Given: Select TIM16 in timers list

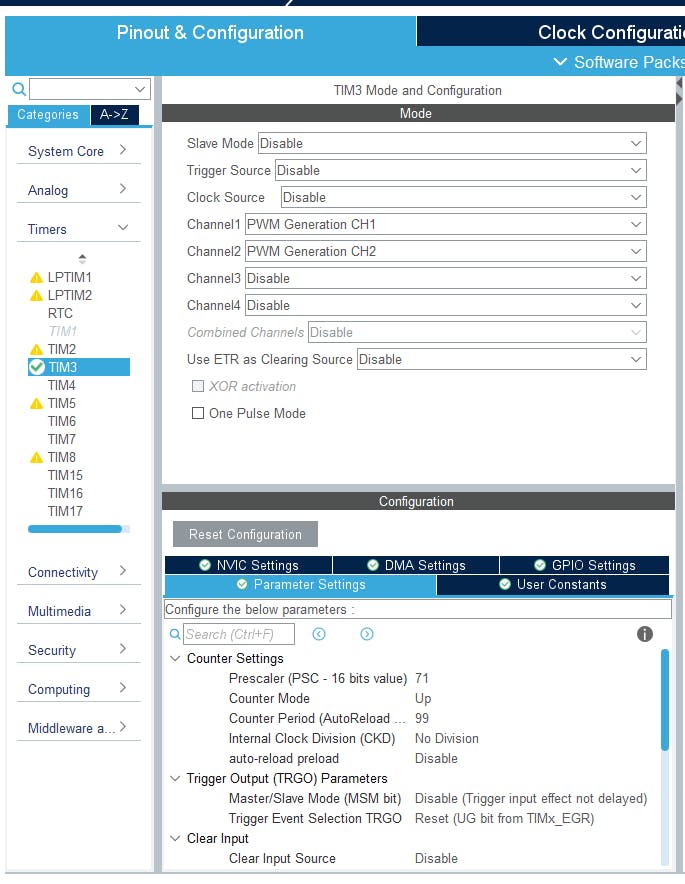Looking at the screenshot, I should (65, 493).
